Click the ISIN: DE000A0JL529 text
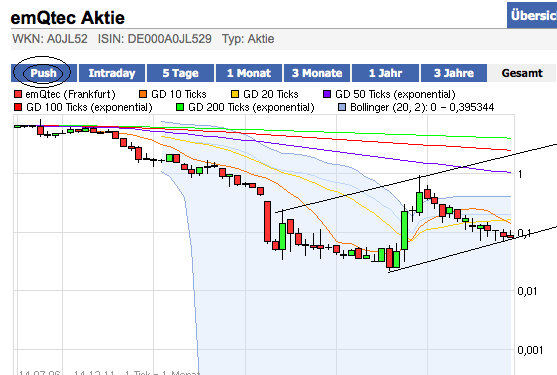This screenshot has width=557, height=375. click(155, 39)
